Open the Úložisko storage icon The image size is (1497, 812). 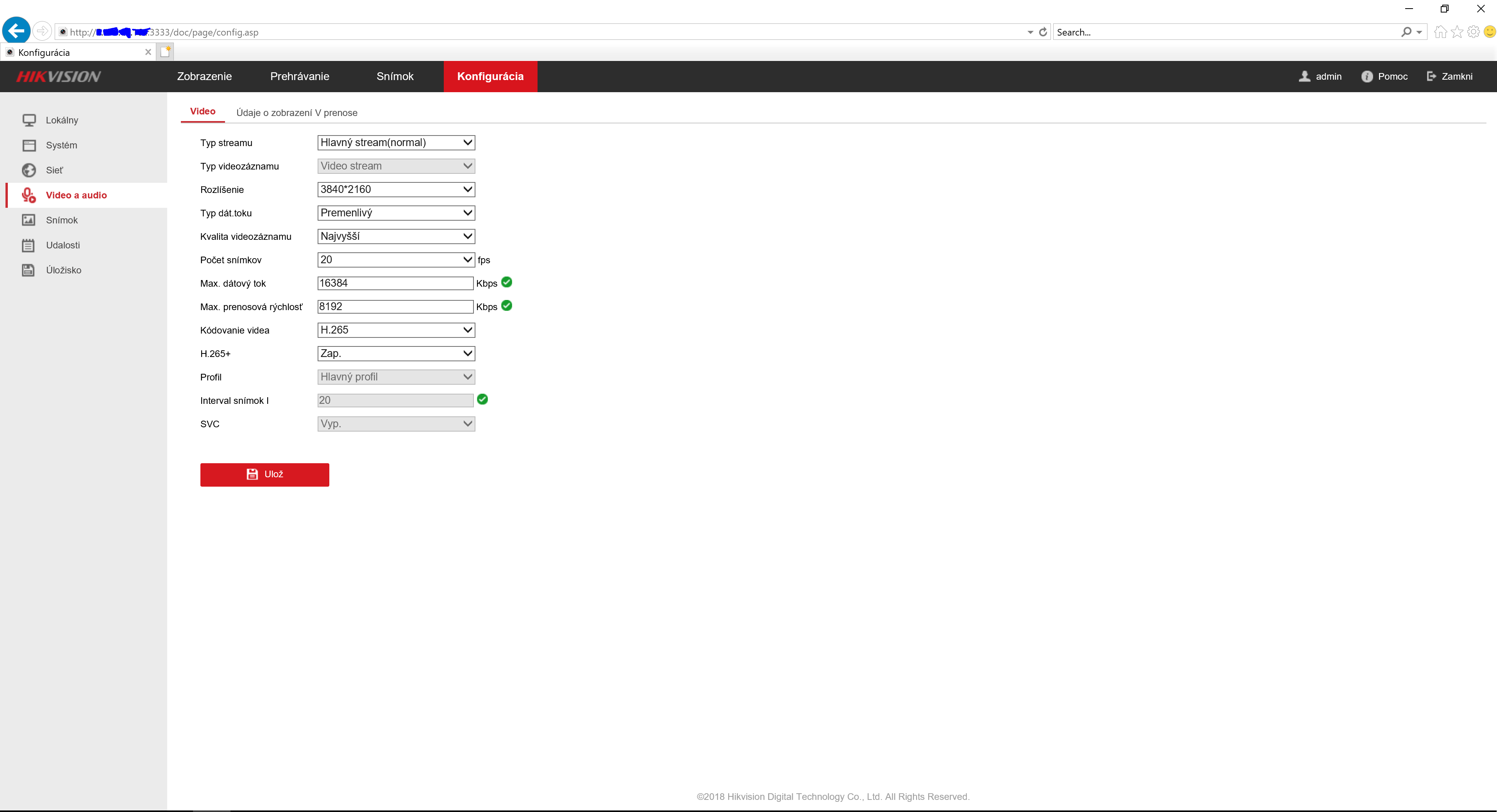[28, 270]
